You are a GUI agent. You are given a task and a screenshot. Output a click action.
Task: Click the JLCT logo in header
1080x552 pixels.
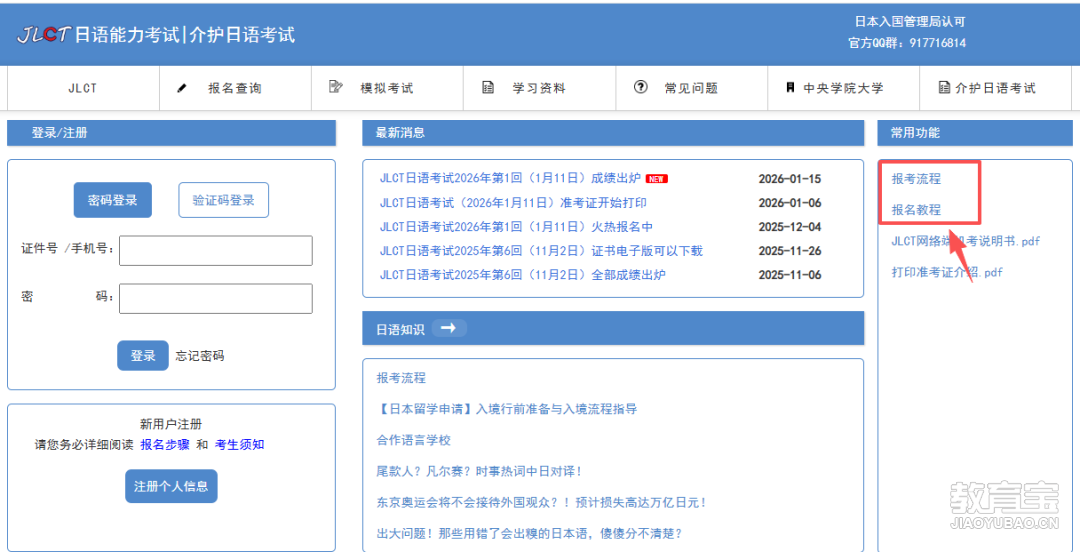pos(43,35)
